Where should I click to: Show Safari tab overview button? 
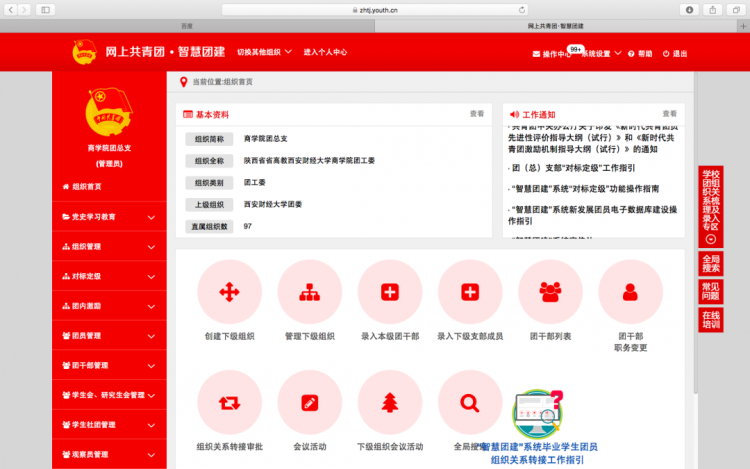pos(736,10)
